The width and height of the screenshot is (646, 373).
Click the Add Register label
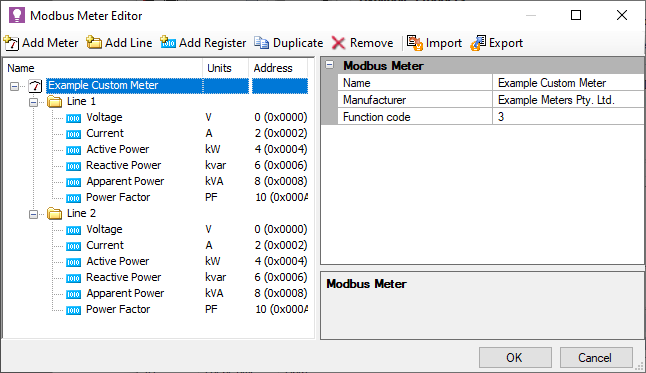(x=212, y=43)
